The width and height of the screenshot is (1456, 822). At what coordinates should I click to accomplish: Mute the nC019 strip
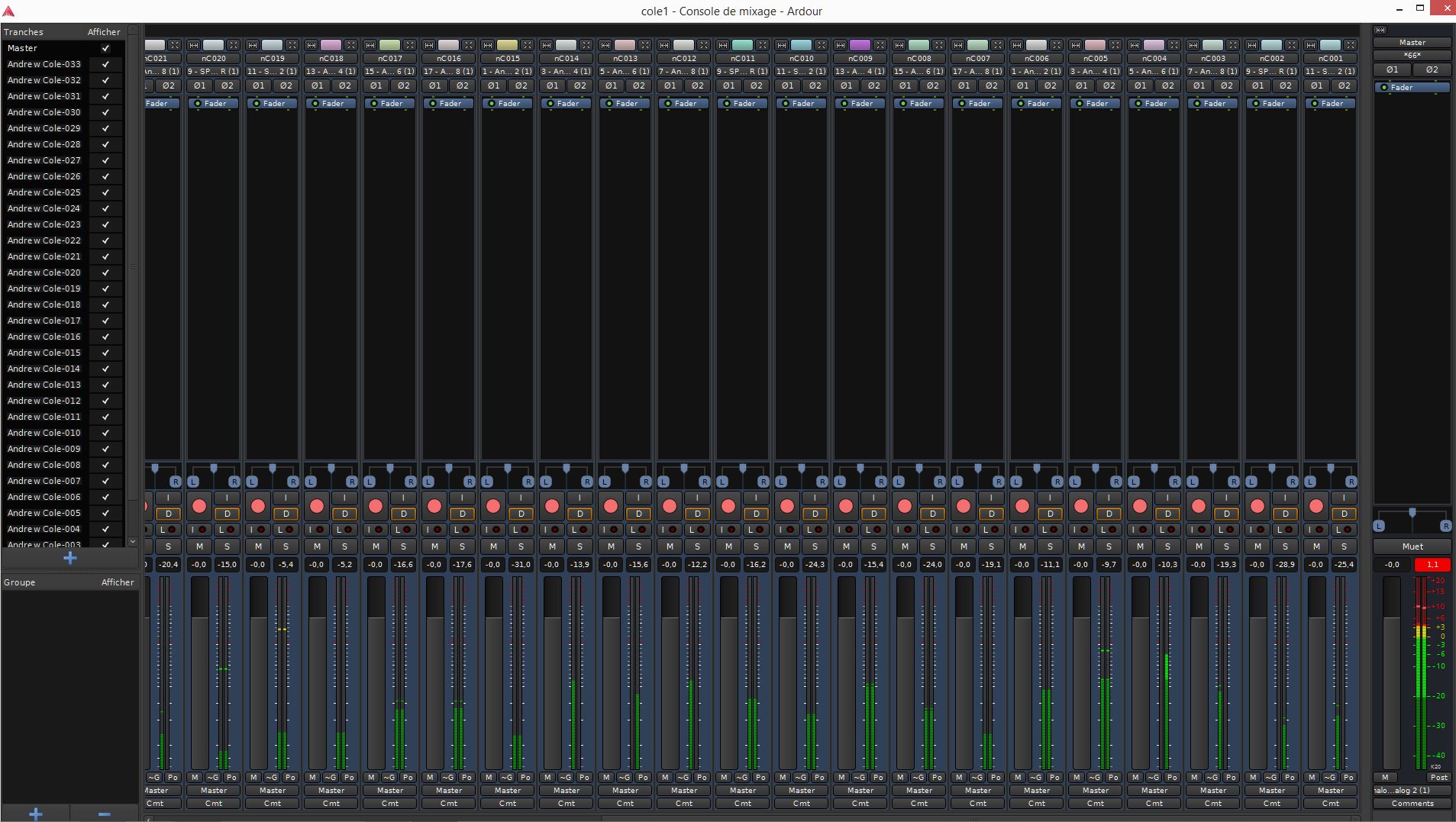(258, 546)
